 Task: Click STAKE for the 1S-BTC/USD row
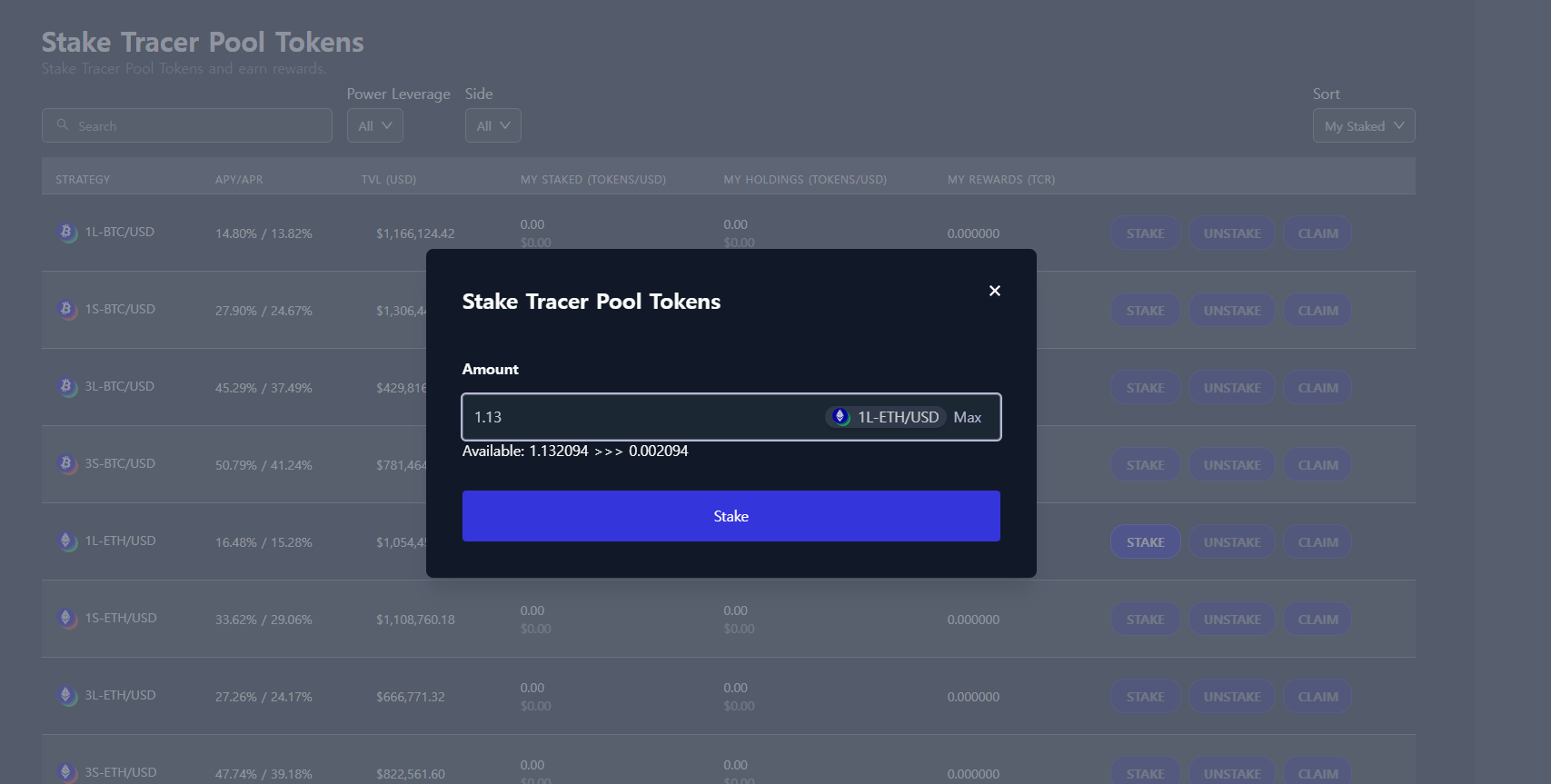1146,311
